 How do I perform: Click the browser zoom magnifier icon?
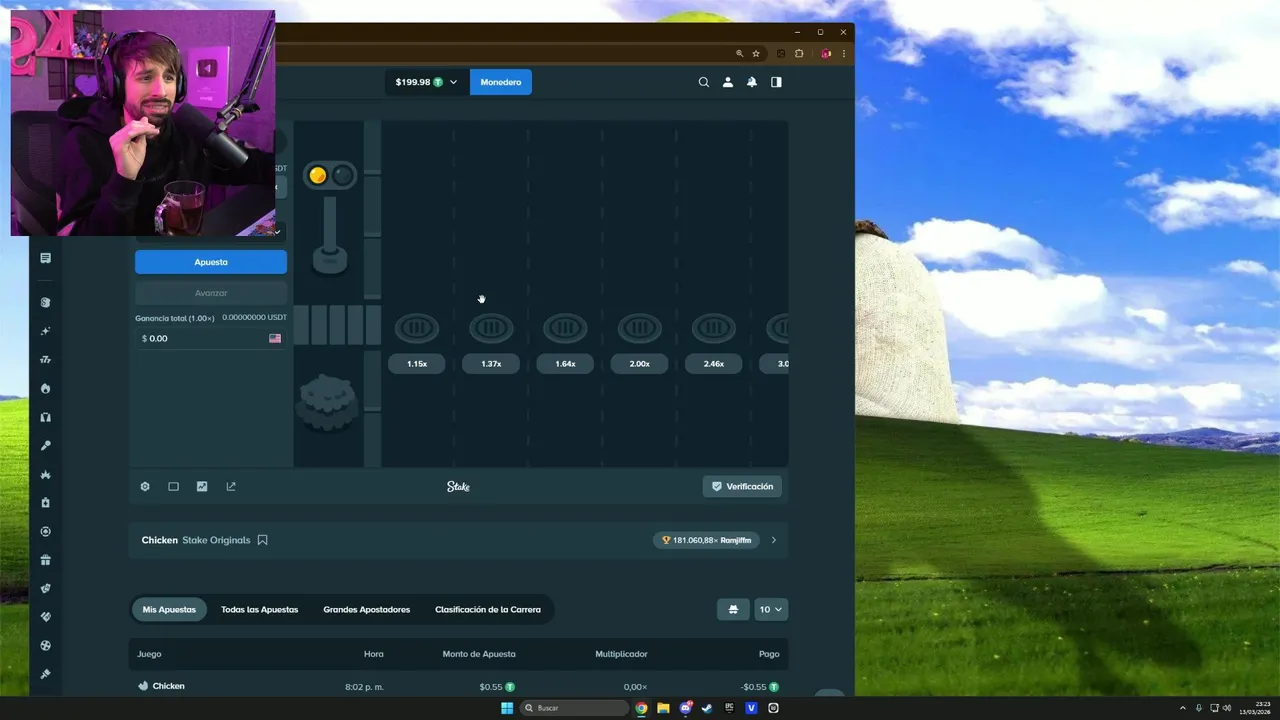pos(740,53)
